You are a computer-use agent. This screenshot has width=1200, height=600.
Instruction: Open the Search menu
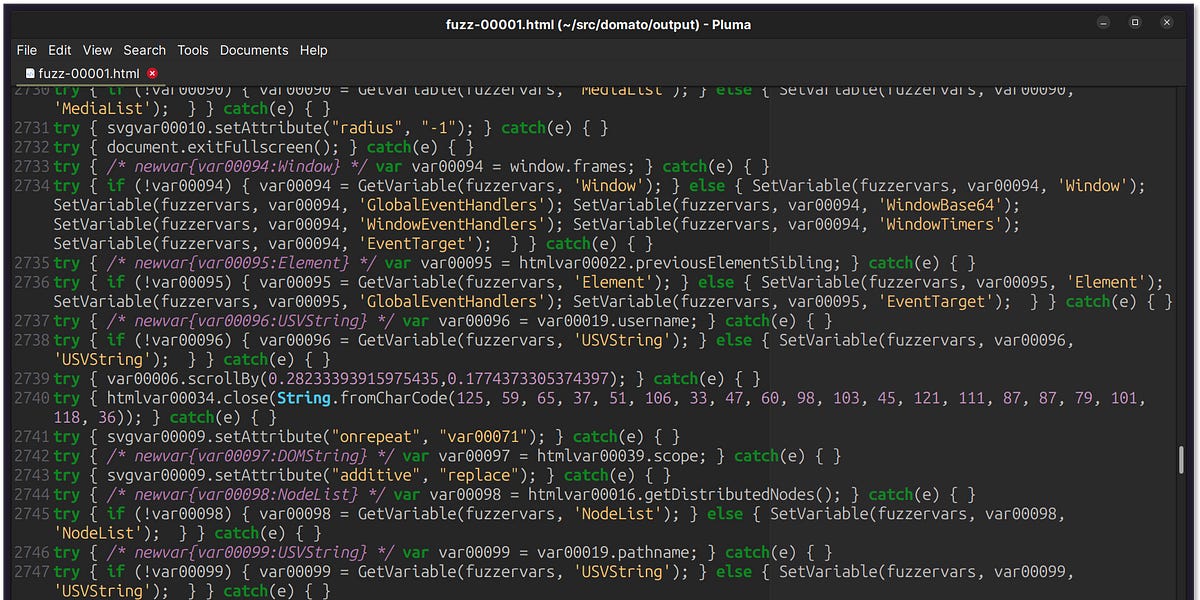tap(144, 50)
